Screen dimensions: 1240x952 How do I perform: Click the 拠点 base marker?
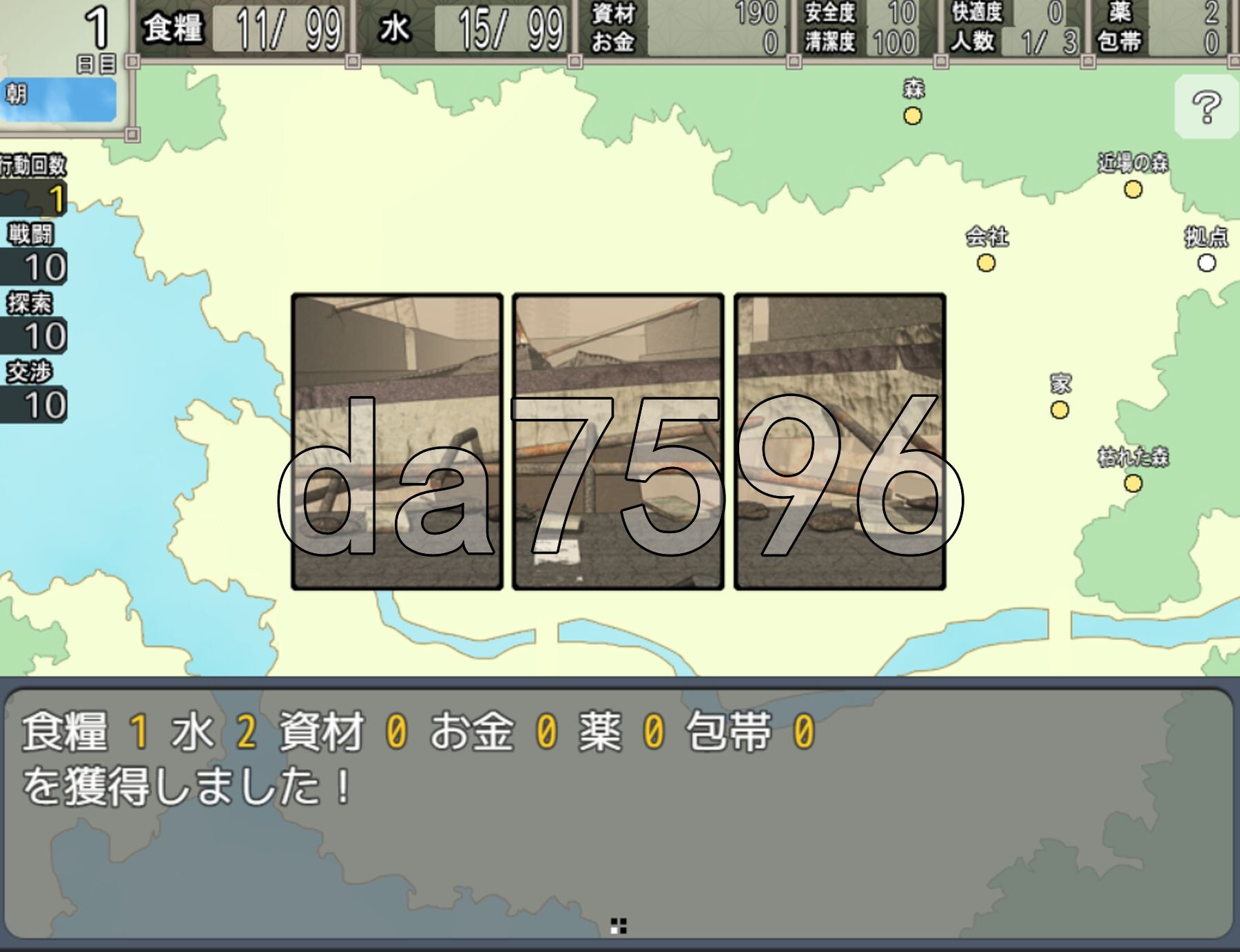click(x=1206, y=262)
